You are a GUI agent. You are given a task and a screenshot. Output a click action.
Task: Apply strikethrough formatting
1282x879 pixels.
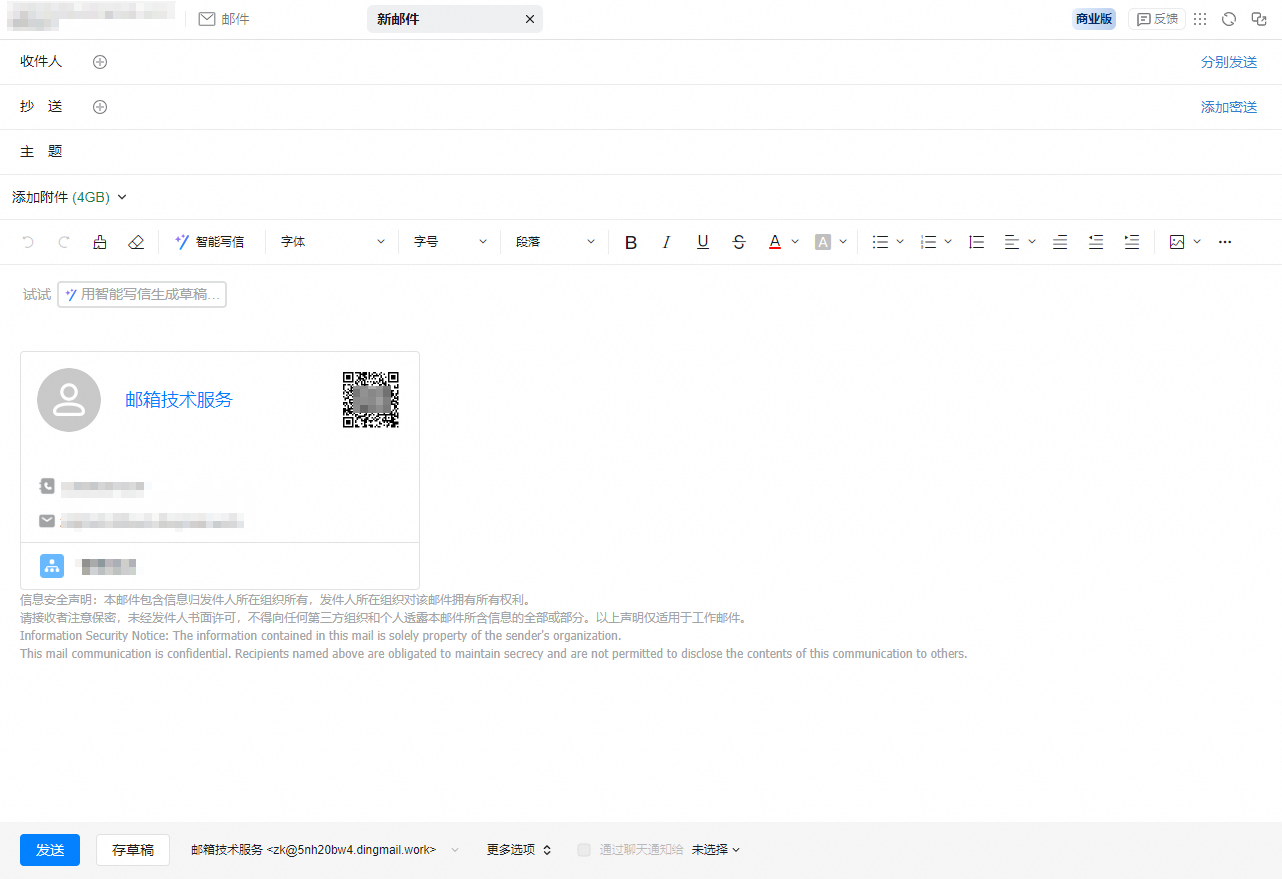point(739,242)
